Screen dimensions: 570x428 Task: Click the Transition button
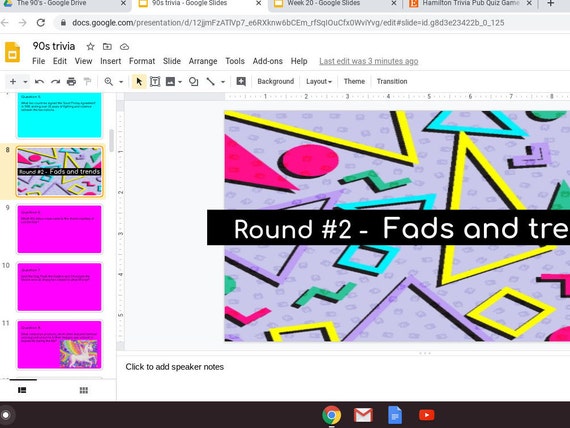pos(392,81)
